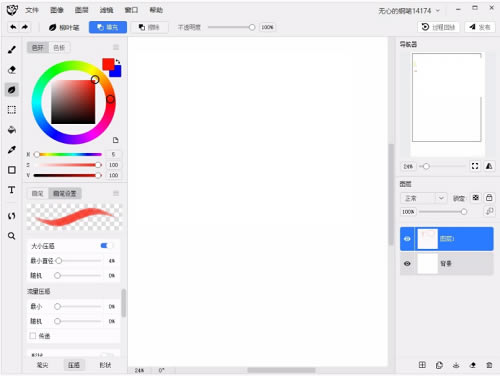
Task: Select the eraser tool
Action: tap(12, 70)
